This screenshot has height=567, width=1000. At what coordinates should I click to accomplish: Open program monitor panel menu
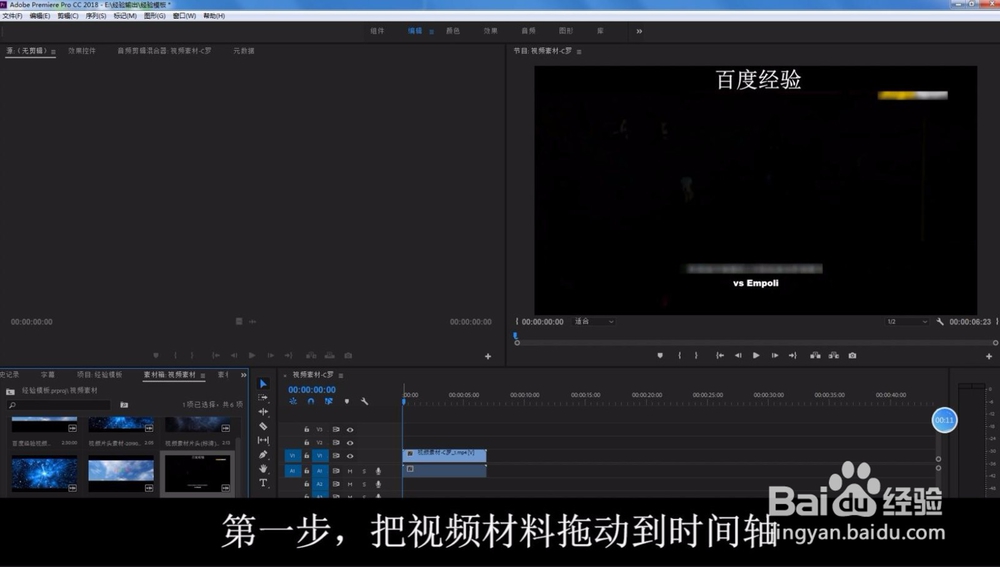579,52
